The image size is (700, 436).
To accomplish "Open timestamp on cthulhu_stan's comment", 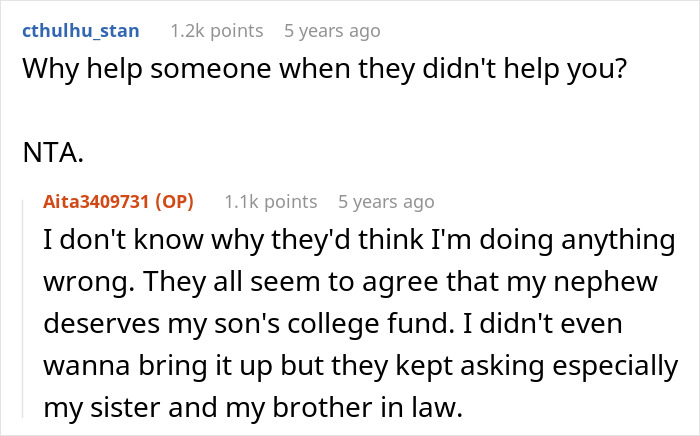I will (332, 31).
